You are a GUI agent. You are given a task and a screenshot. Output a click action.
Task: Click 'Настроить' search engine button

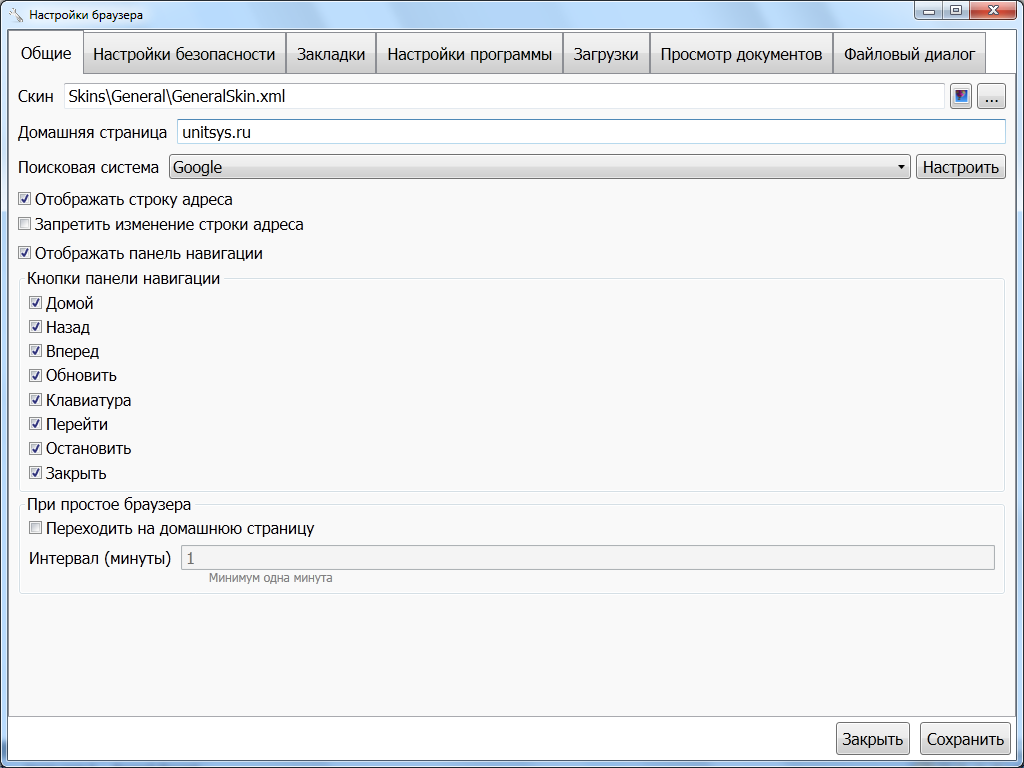coord(960,167)
